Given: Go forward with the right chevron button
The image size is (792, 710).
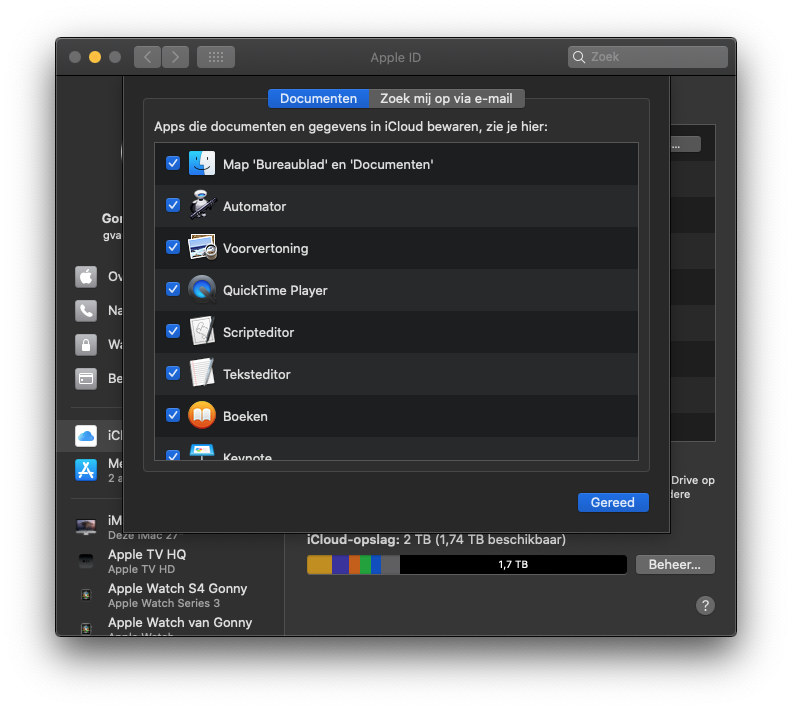Looking at the screenshot, I should pos(175,57).
